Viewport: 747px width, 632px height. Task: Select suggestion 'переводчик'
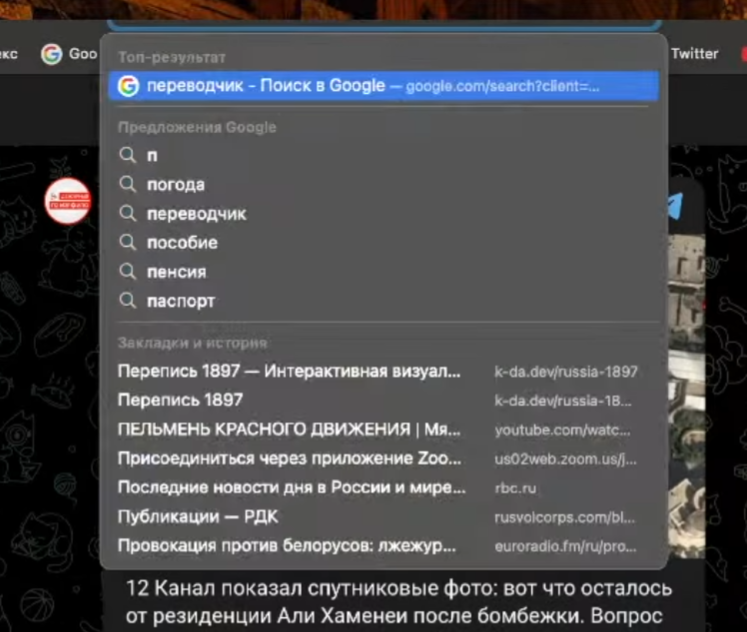384,213
